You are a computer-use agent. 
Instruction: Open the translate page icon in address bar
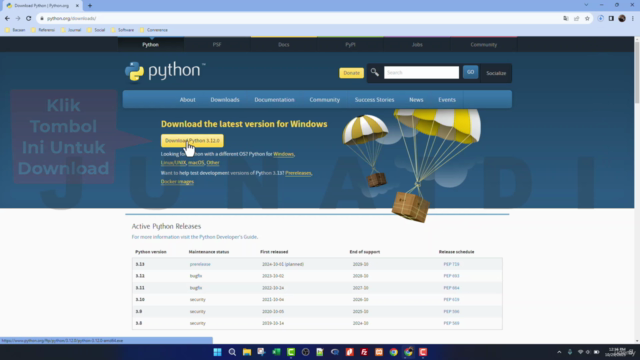tap(566, 18)
